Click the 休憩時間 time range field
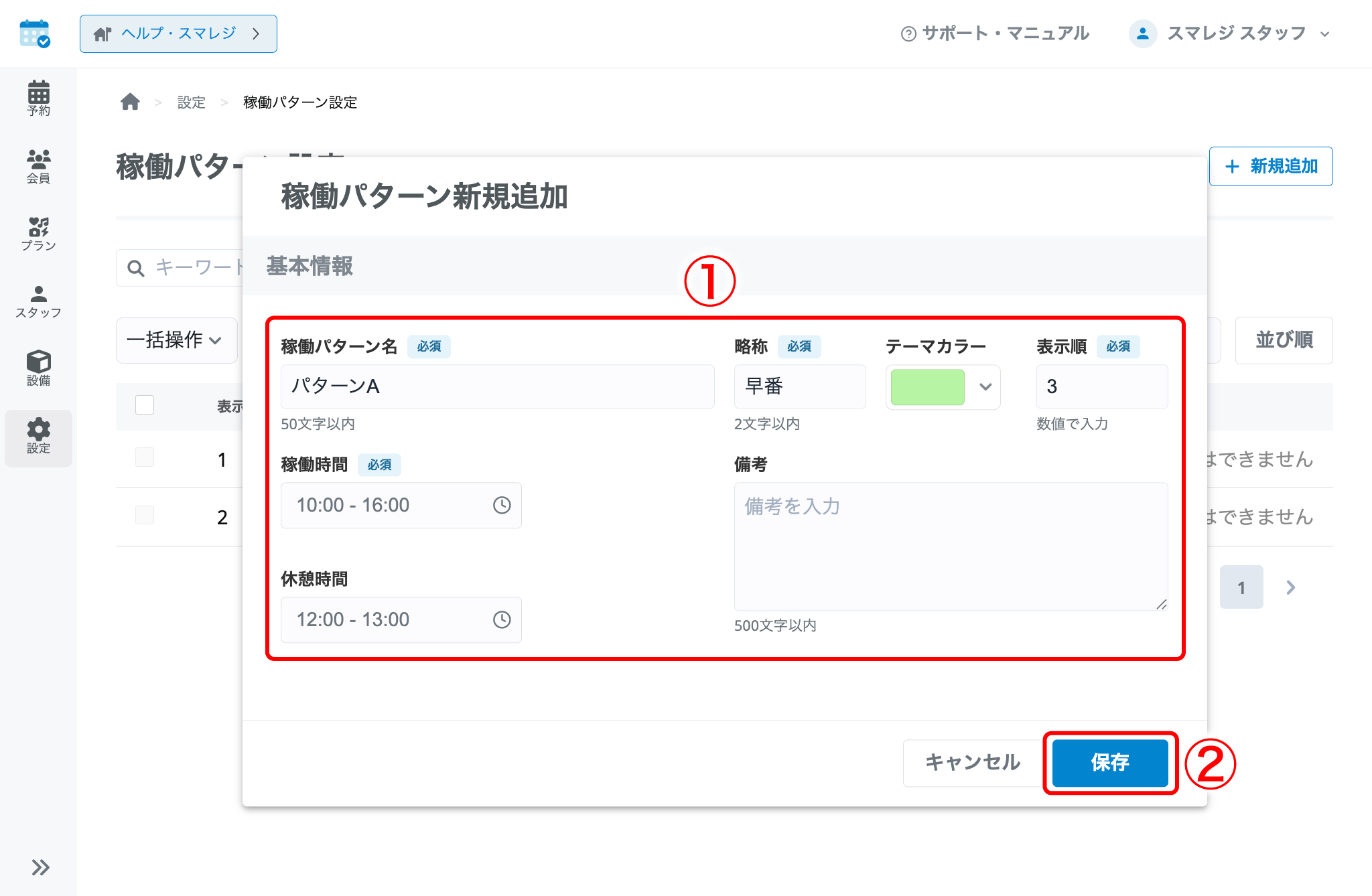Screen dimensions: 1372x896 pyautogui.click(x=401, y=620)
